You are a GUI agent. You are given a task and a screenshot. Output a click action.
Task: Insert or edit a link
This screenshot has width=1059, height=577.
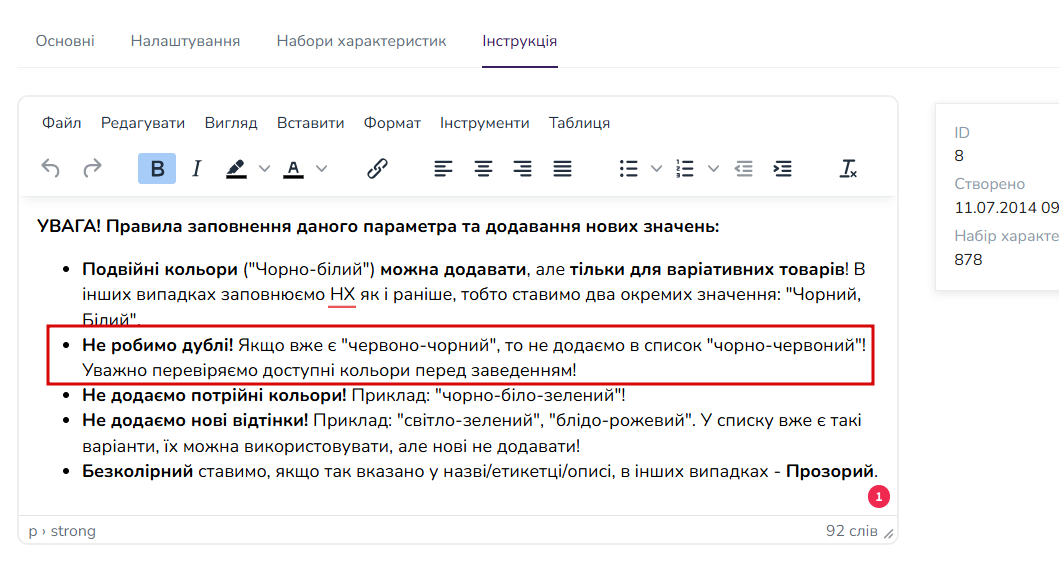coord(377,168)
